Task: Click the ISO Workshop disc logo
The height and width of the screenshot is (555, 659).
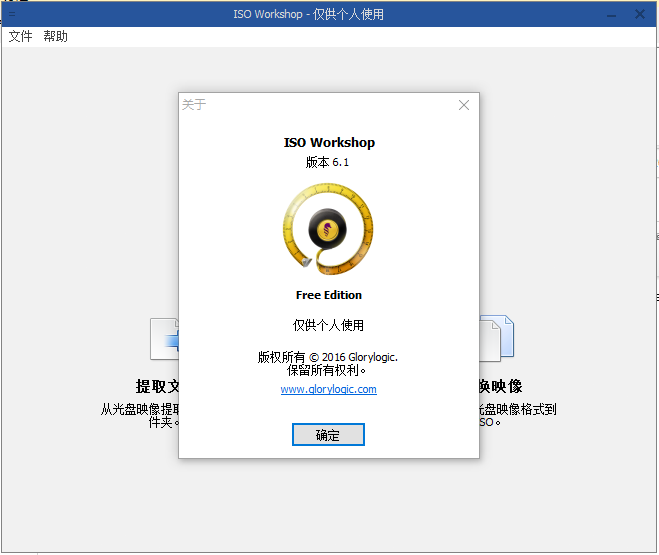Action: tap(328, 229)
